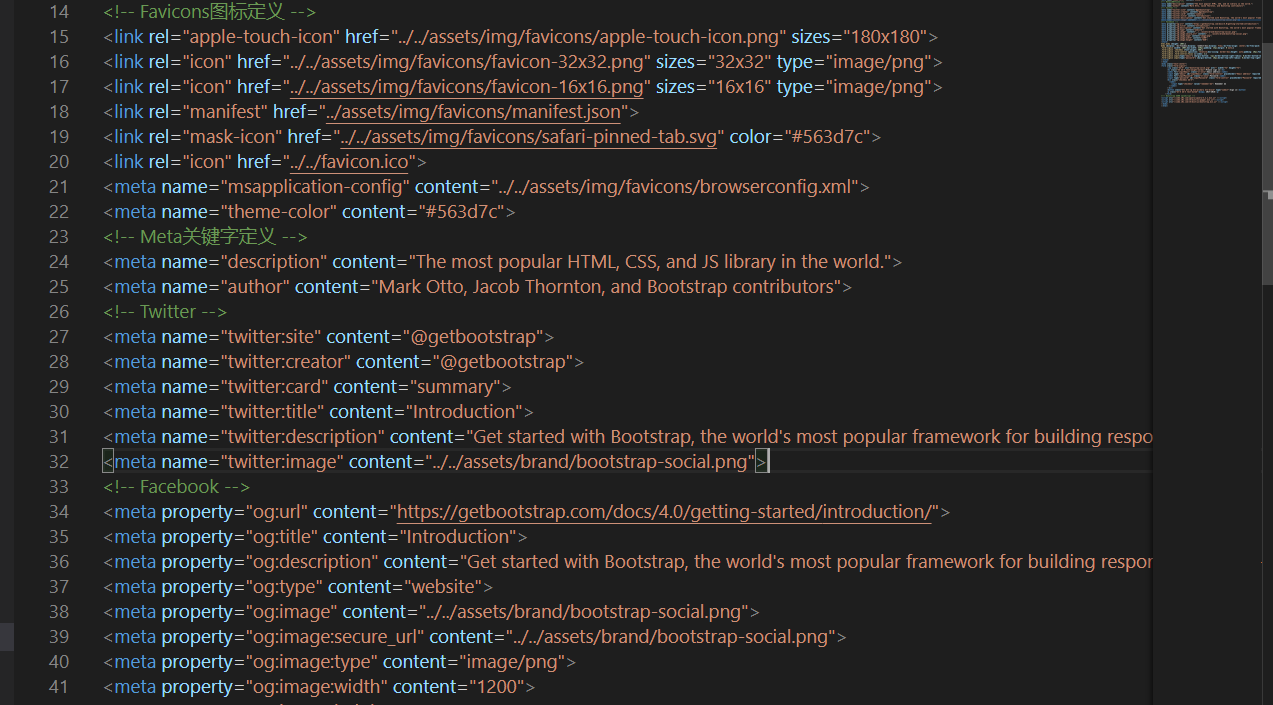
Task: Click line number 20 in the gutter
Action: pyautogui.click(x=59, y=162)
